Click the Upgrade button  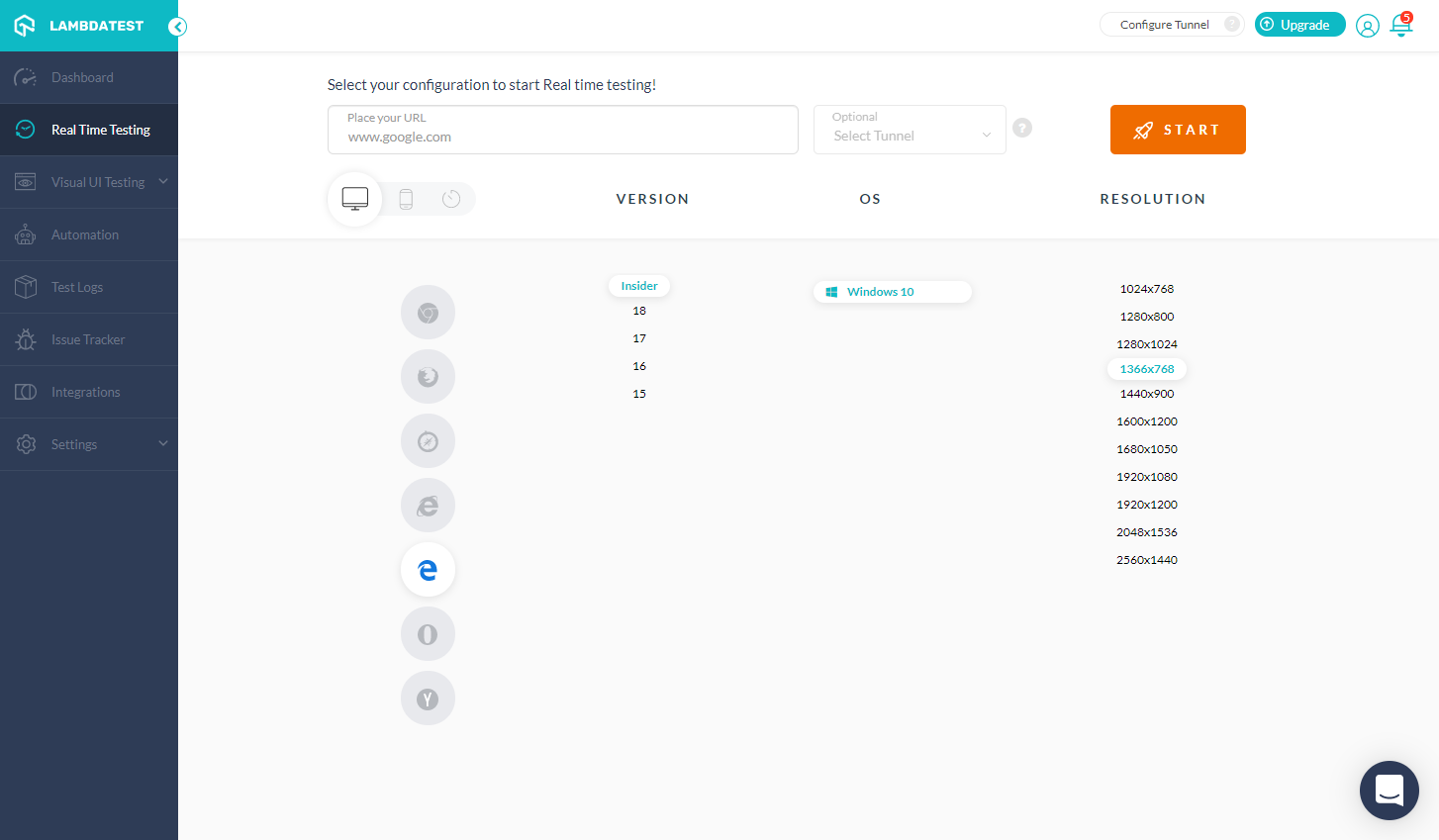(x=1299, y=25)
